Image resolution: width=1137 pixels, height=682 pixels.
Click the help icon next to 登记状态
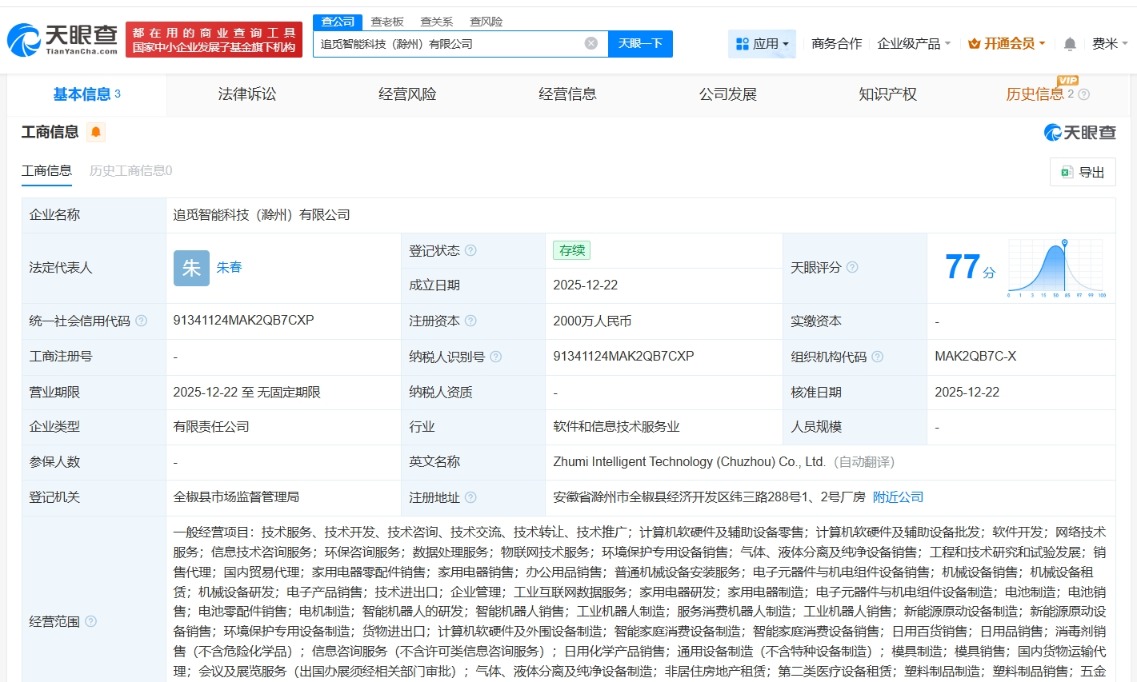pyautogui.click(x=471, y=251)
